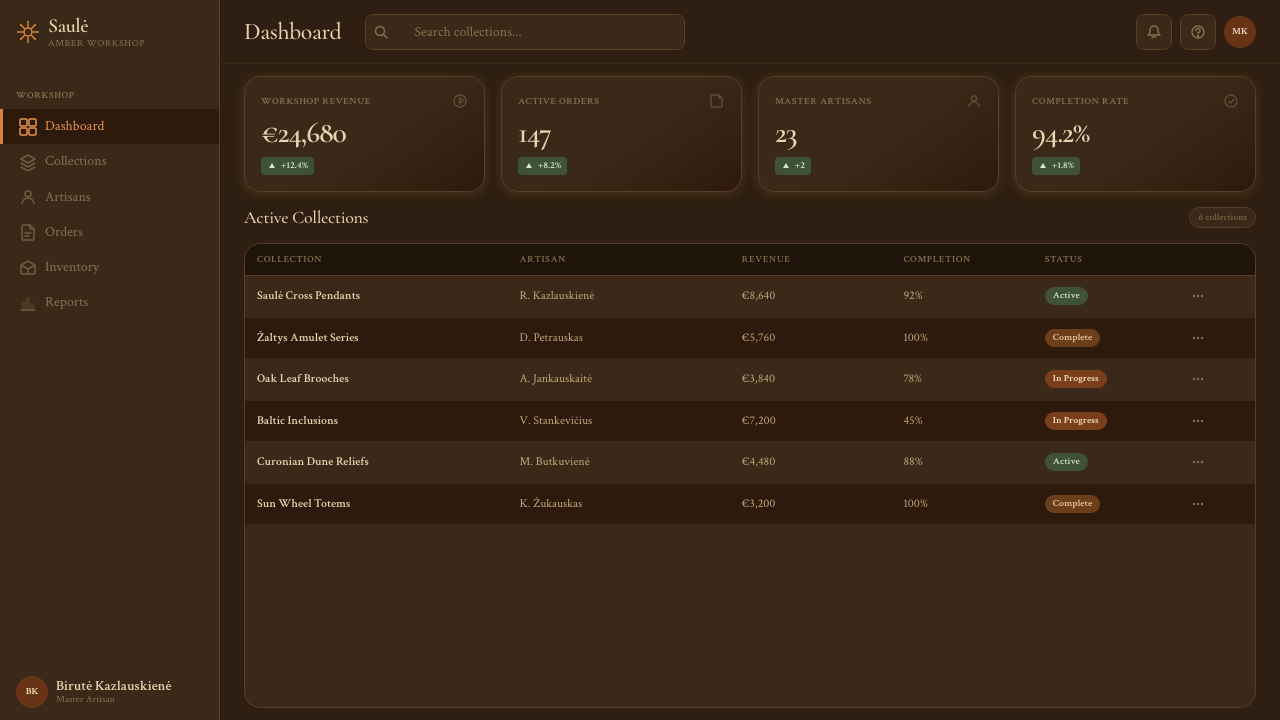Click Complete status of Sun Wheel Totems
The width and height of the screenshot is (1280, 720).
point(1072,504)
